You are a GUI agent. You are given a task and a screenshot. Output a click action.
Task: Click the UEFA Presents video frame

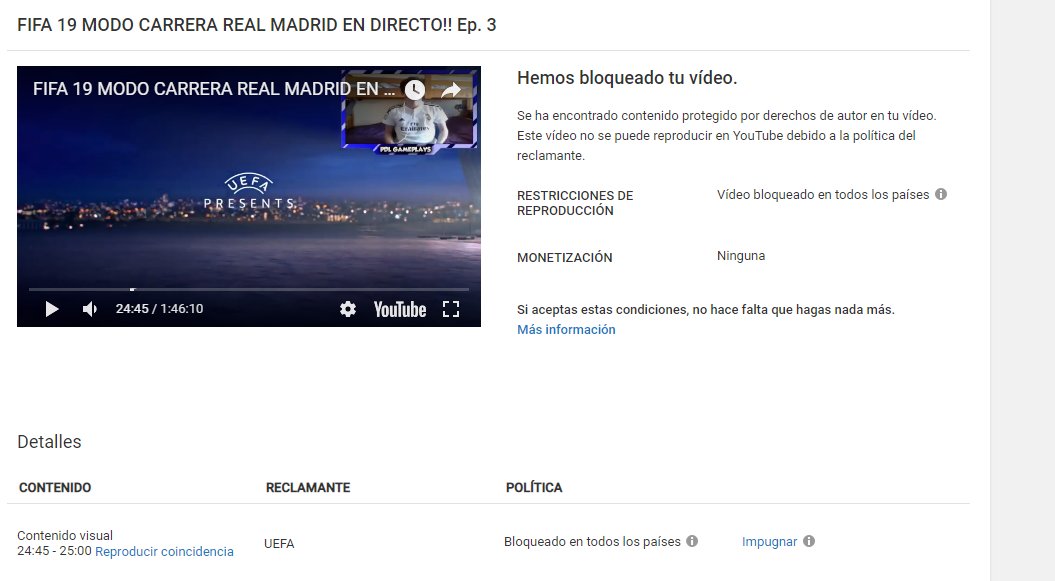click(249, 196)
